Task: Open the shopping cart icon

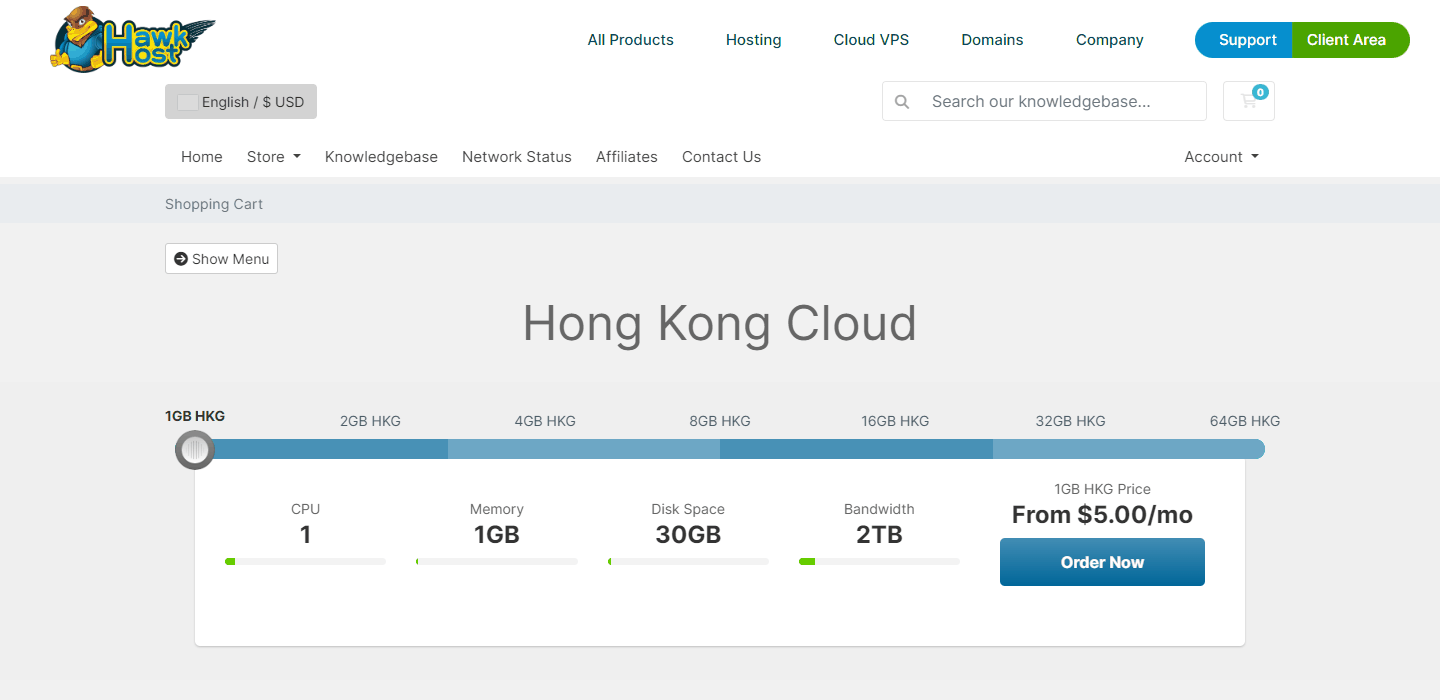Action: coord(1249,101)
